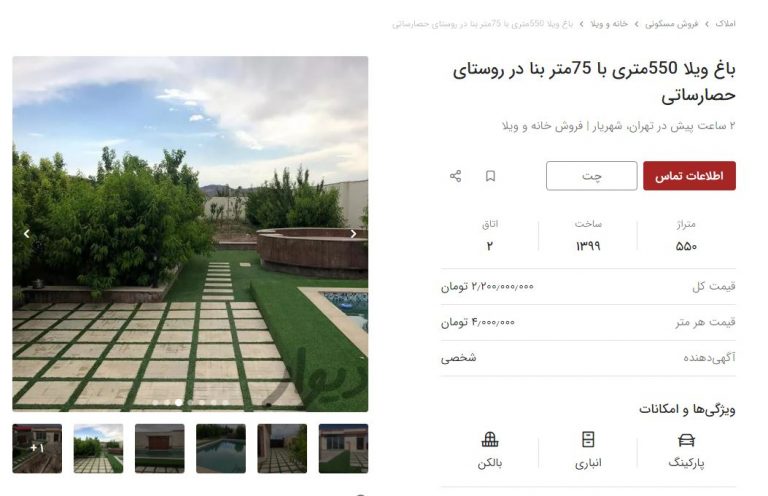Click the share icon
This screenshot has height=496, width=768.
pyautogui.click(x=456, y=176)
